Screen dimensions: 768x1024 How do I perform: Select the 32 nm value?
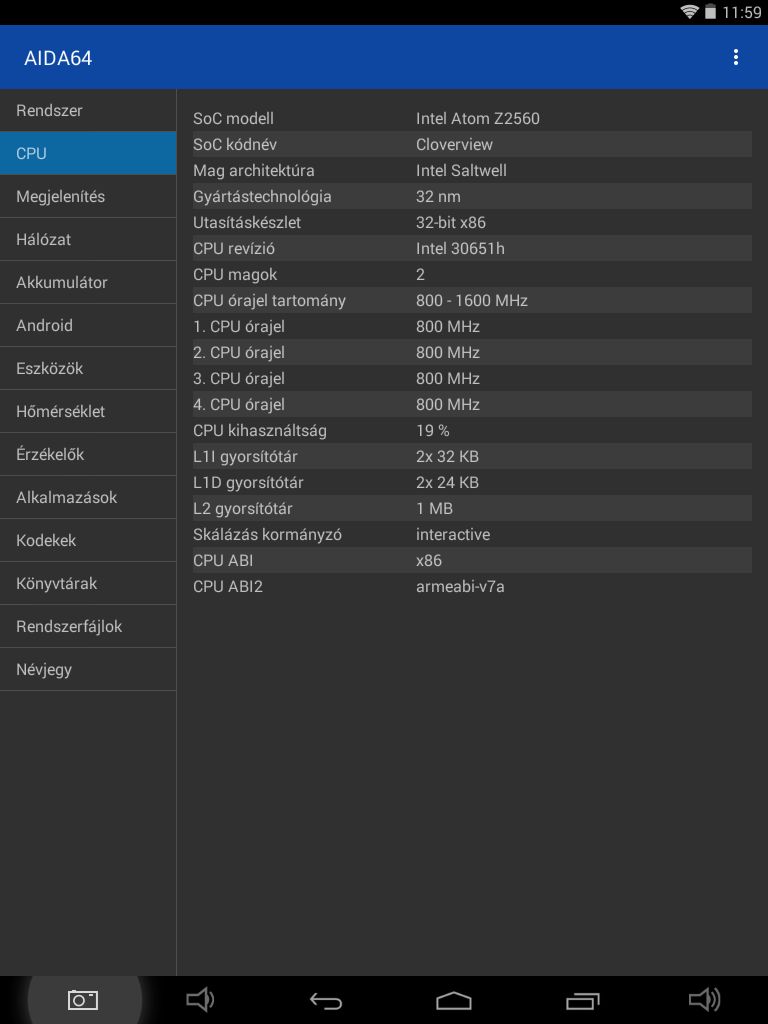[x=438, y=197]
